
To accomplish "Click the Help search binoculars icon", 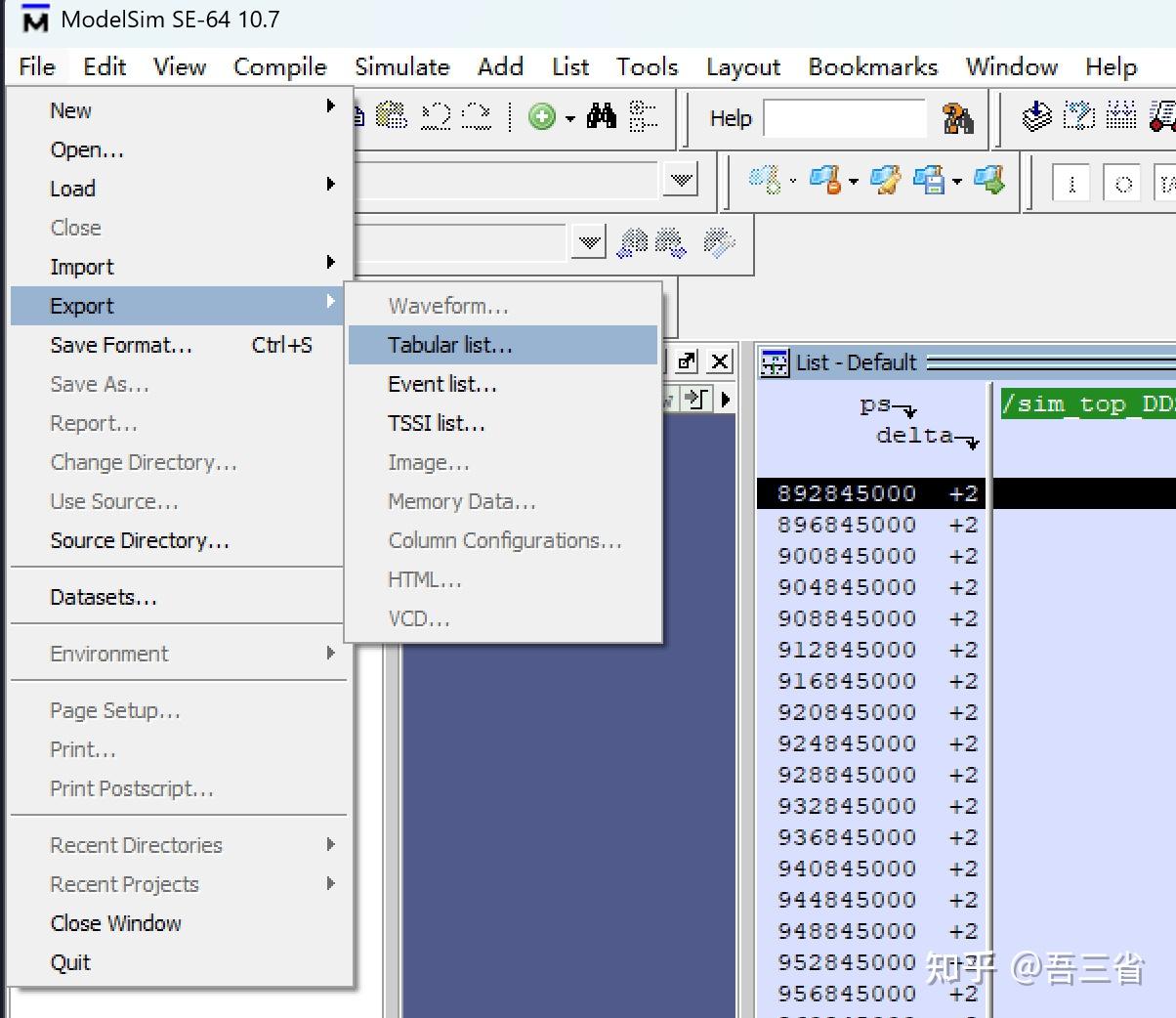I will tap(957, 118).
